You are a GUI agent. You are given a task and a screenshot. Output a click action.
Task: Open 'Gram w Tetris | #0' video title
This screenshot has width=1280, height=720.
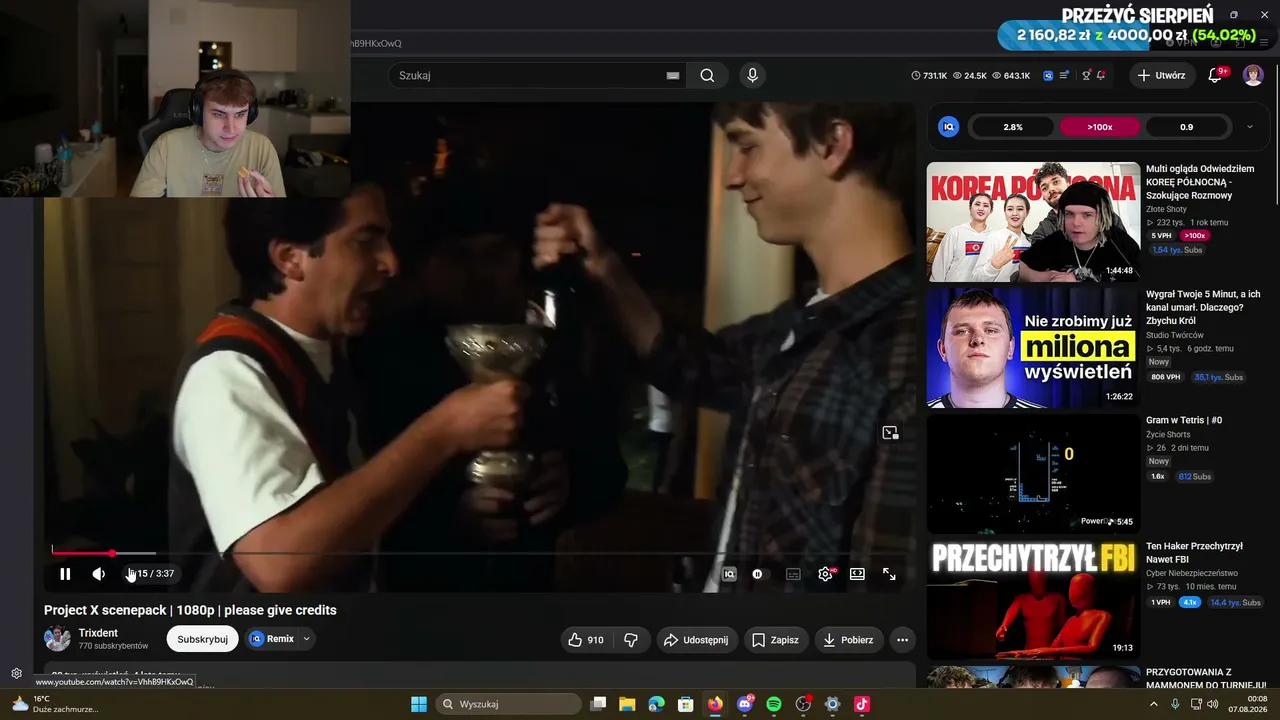tap(1184, 421)
